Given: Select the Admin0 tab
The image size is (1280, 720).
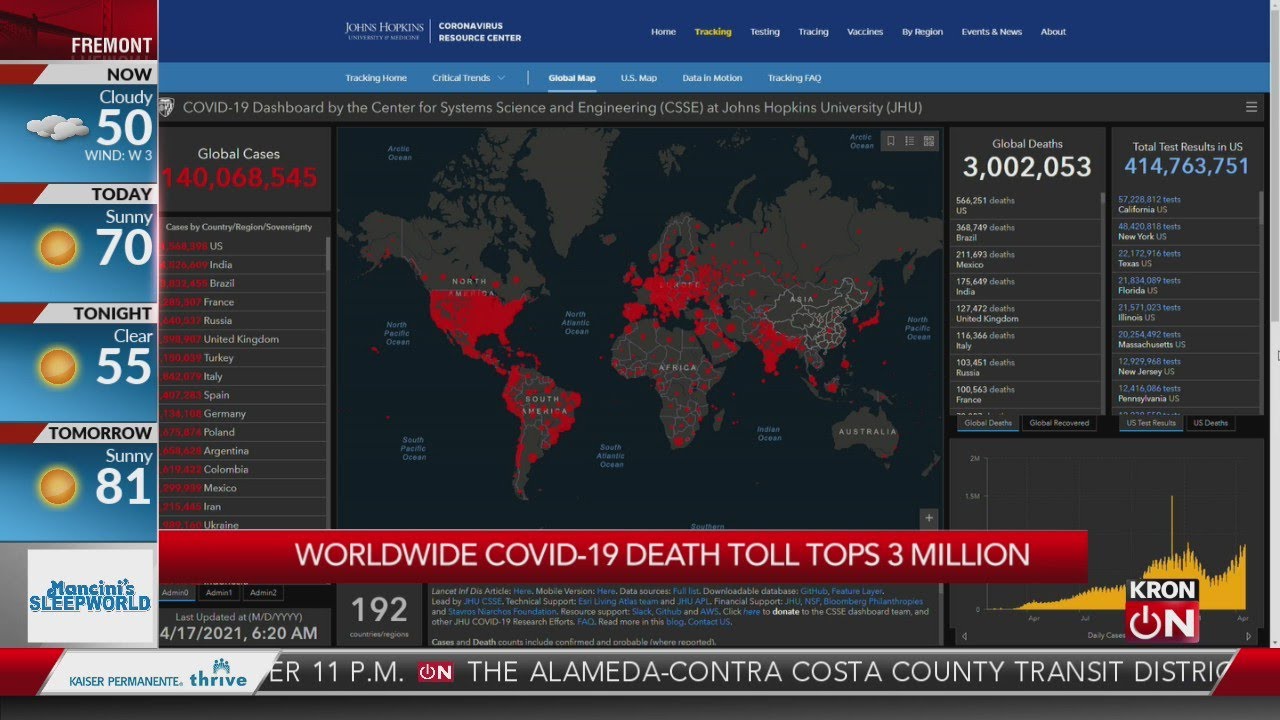Looking at the screenshot, I should (x=174, y=593).
